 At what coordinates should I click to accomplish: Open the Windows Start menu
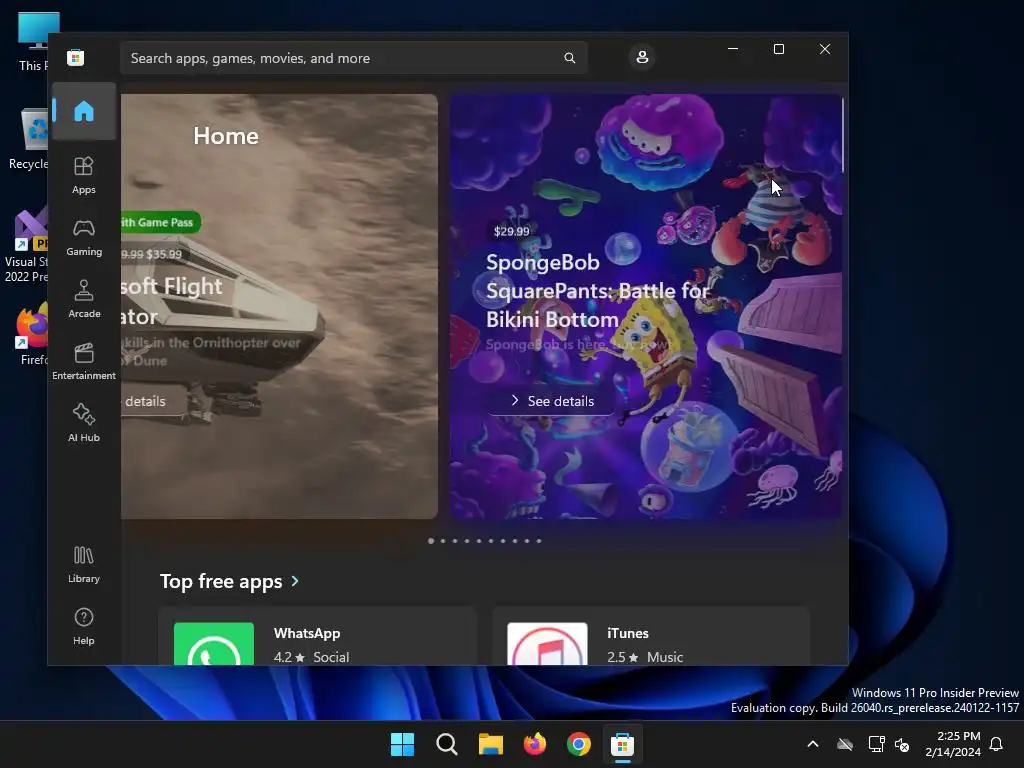tap(402, 744)
